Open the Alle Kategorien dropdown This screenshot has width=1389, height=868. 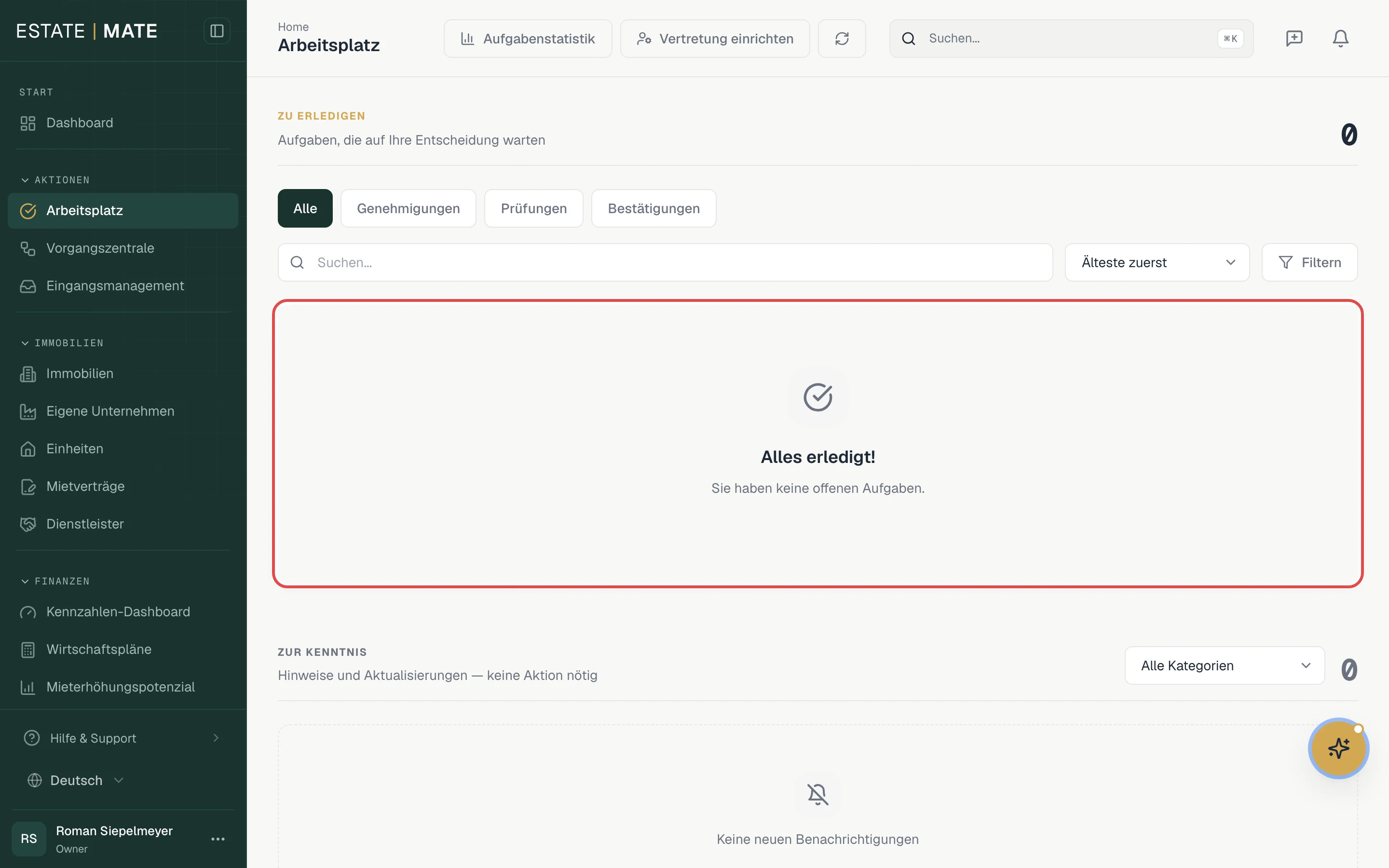point(1224,666)
